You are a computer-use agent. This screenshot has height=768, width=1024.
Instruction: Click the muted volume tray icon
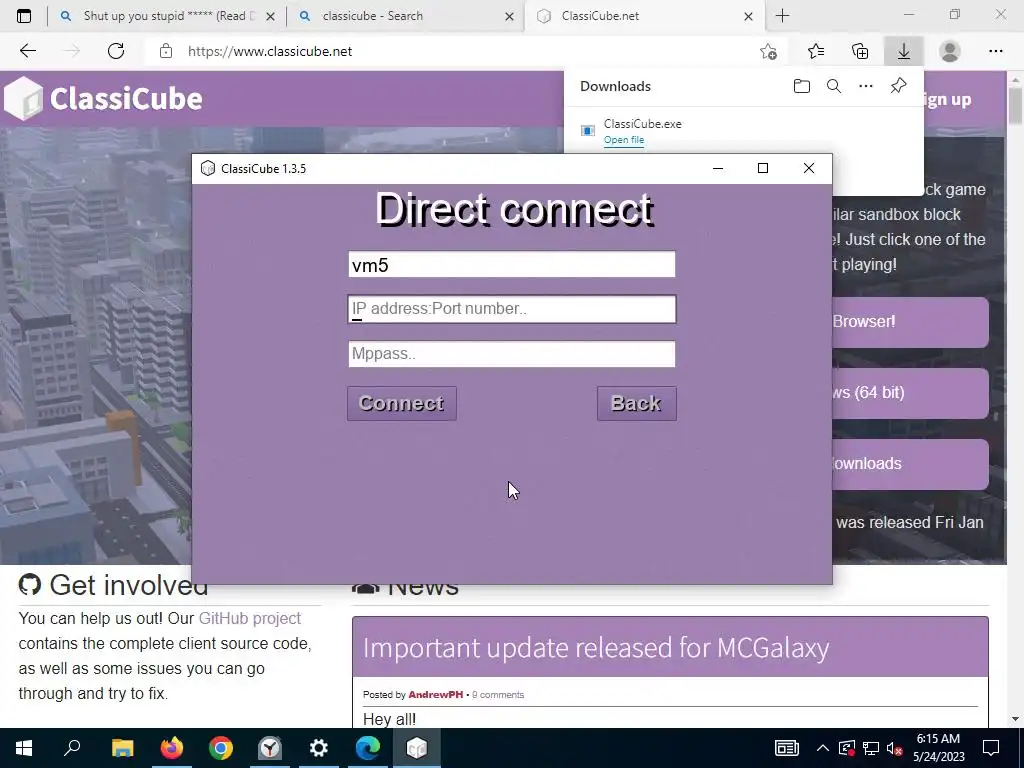895,748
